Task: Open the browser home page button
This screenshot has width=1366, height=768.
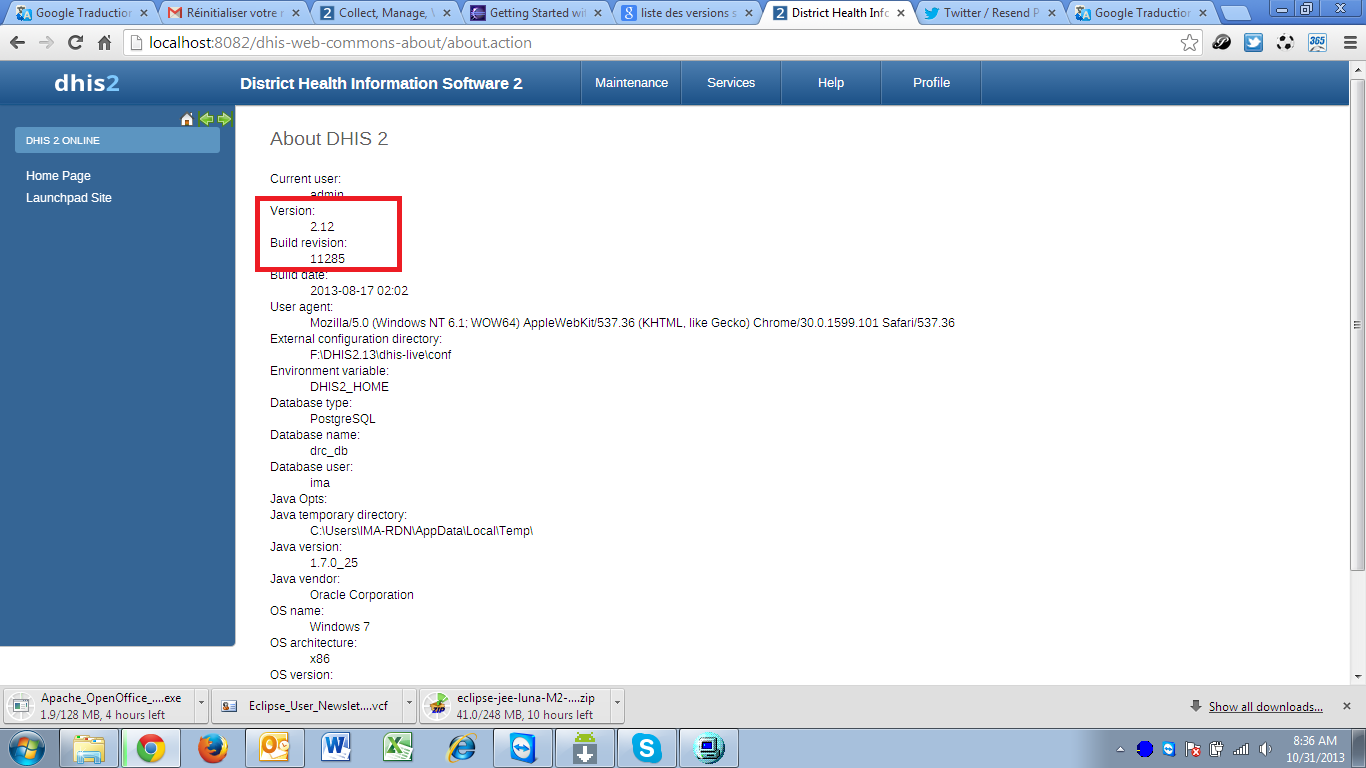Action: tap(104, 43)
